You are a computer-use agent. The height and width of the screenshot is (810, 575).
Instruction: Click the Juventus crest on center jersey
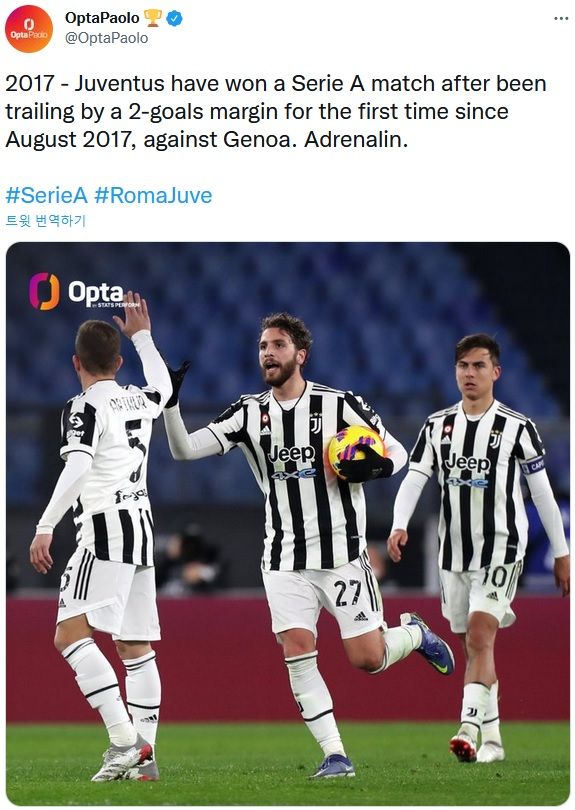tap(316, 424)
